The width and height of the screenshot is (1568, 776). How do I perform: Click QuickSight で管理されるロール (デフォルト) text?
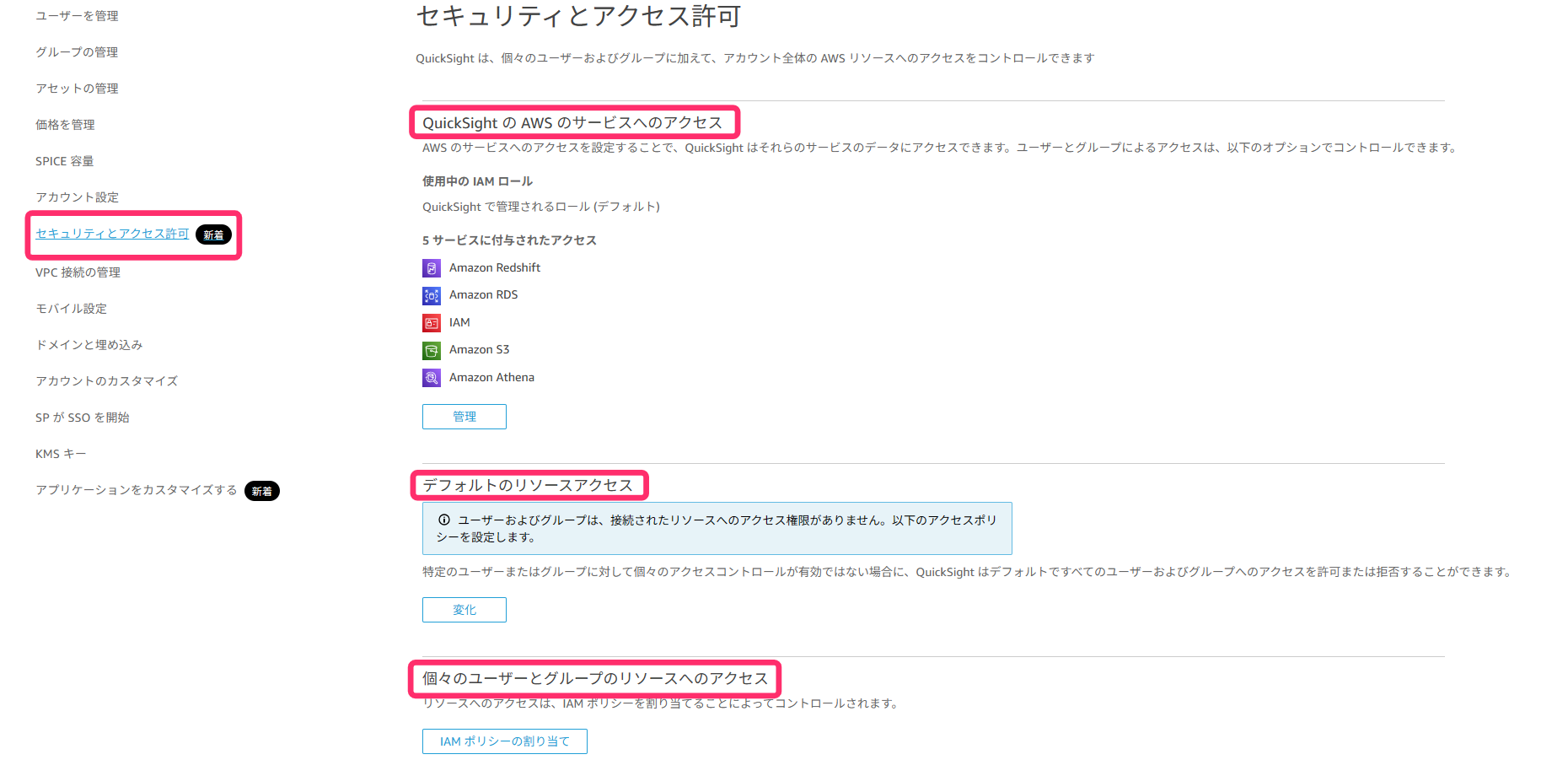[541, 207]
